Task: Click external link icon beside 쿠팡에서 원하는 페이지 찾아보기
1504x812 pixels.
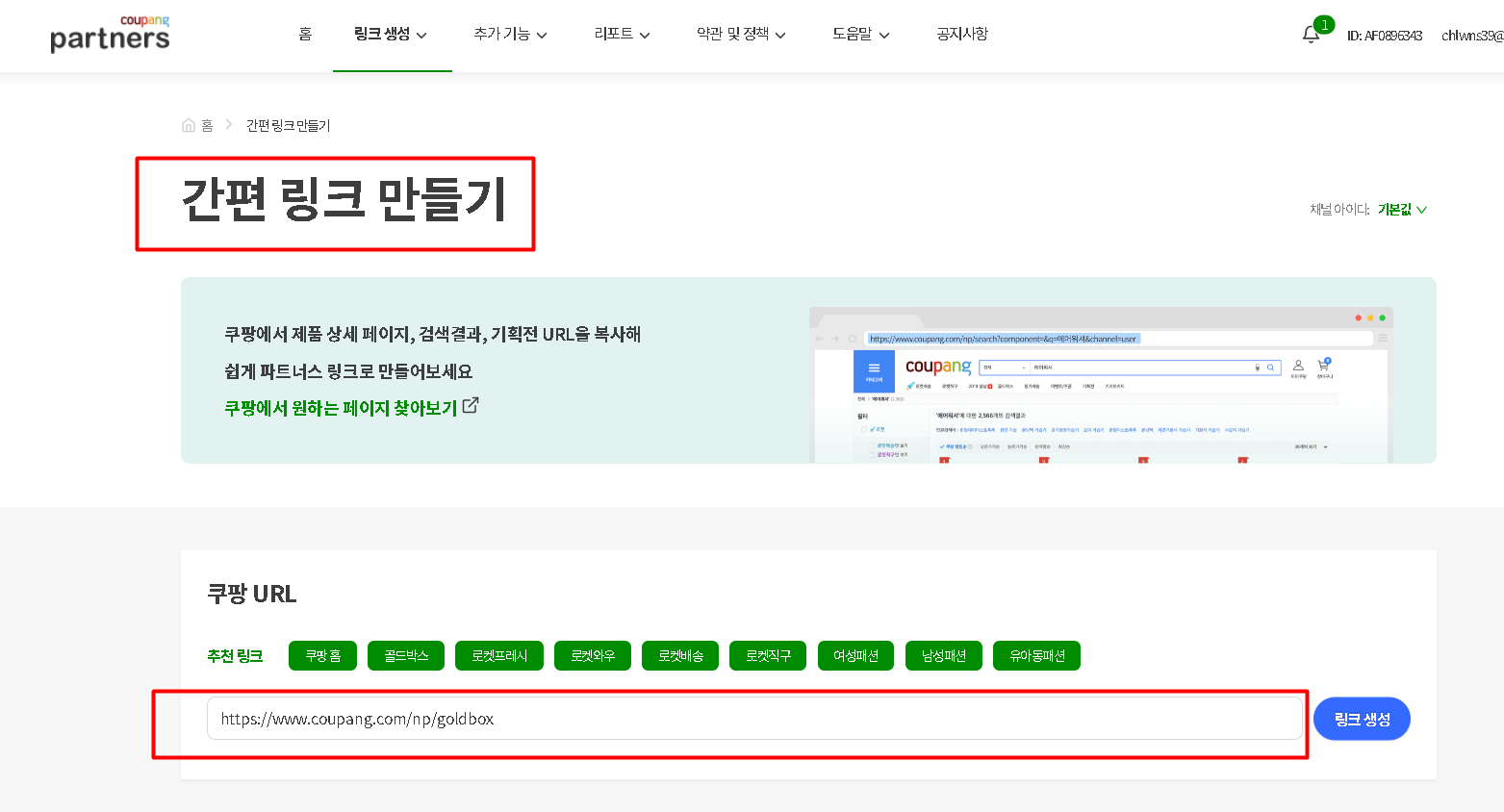Action: 471,406
